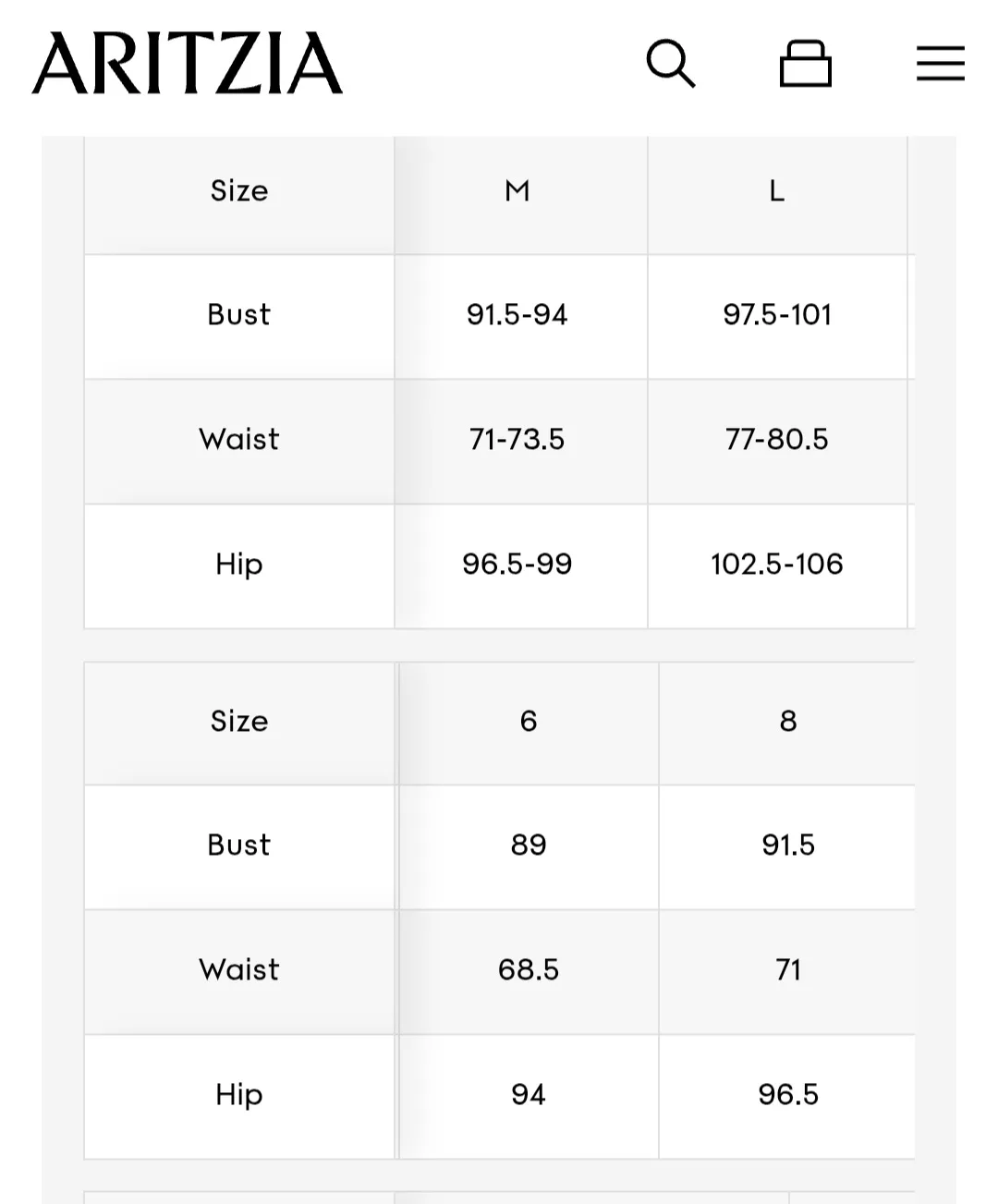Open the shopping bag icon
Image resolution: width=998 pixels, height=1204 pixels.
[x=805, y=64]
